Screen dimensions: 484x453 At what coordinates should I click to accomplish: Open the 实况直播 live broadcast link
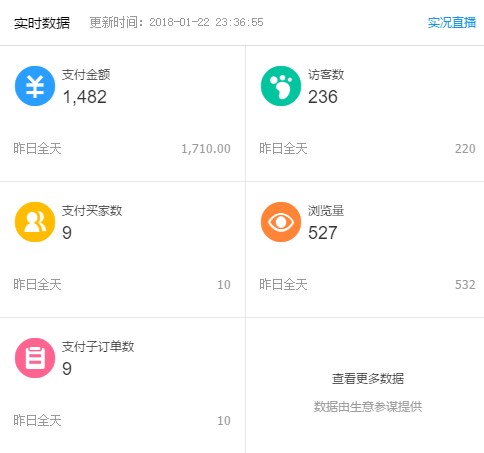[x=452, y=23]
